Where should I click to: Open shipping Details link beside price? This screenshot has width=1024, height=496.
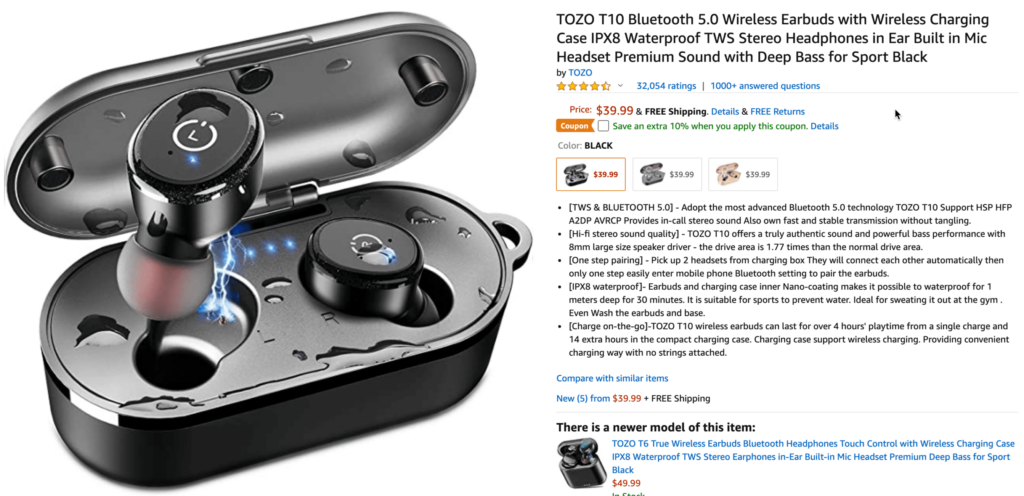click(724, 112)
